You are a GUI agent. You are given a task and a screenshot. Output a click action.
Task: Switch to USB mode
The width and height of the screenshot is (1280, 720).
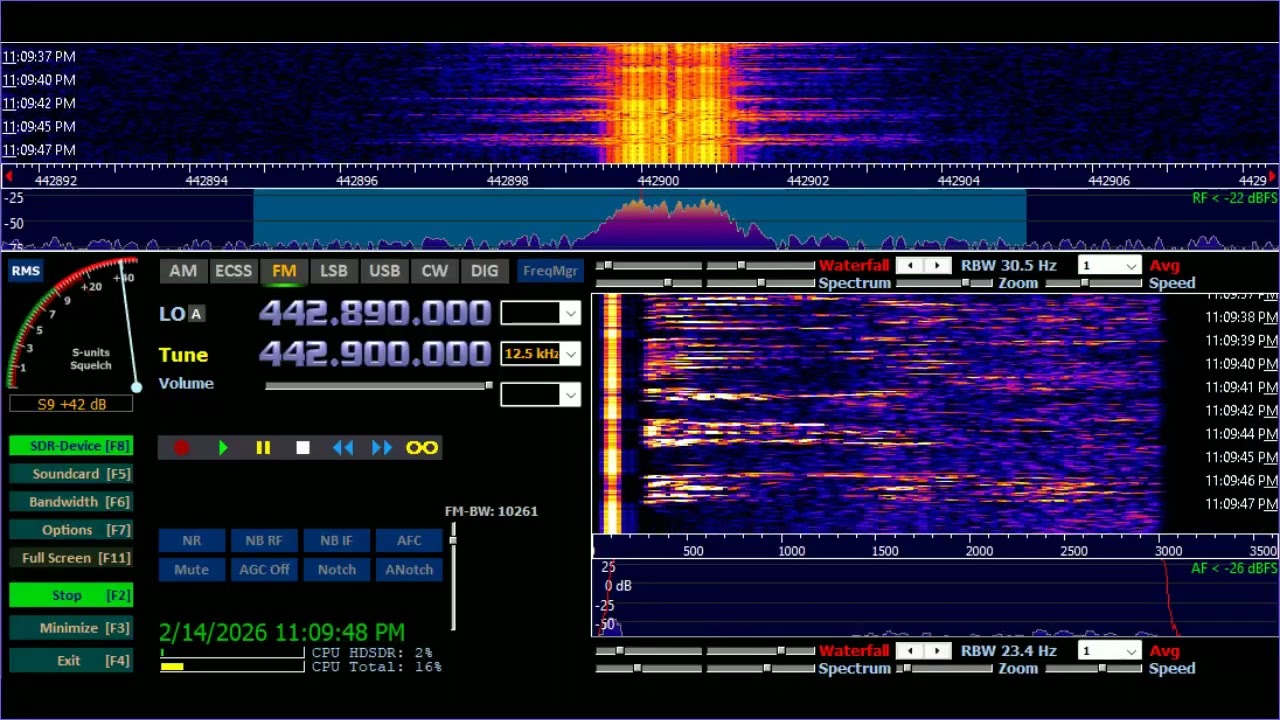(x=384, y=271)
